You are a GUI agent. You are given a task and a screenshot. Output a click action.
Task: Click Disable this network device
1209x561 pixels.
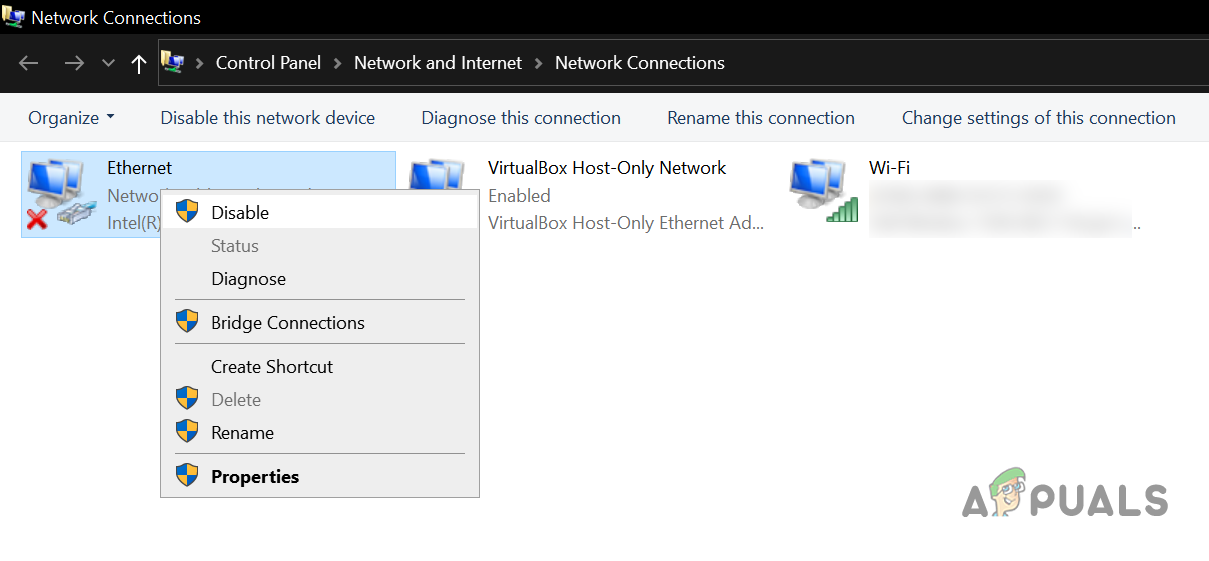pos(267,118)
